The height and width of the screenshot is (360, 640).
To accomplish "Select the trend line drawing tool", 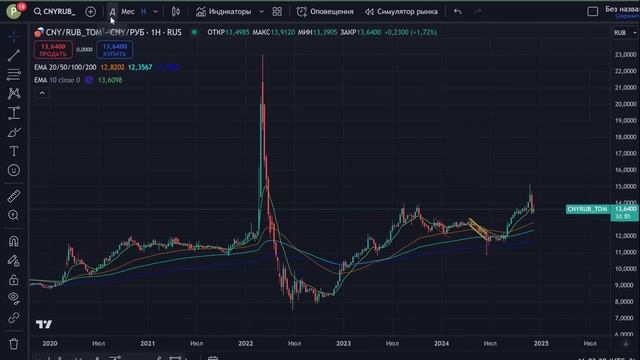I will coord(14,56).
